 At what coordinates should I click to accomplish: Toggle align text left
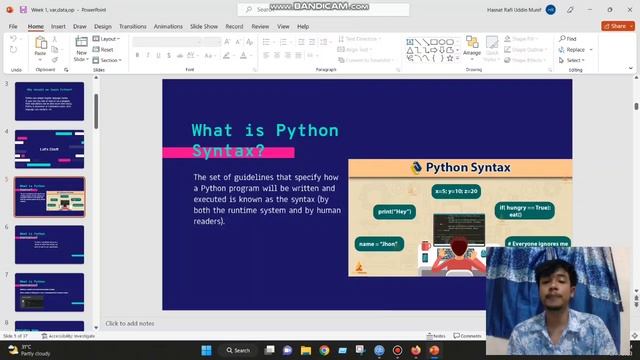(266, 56)
